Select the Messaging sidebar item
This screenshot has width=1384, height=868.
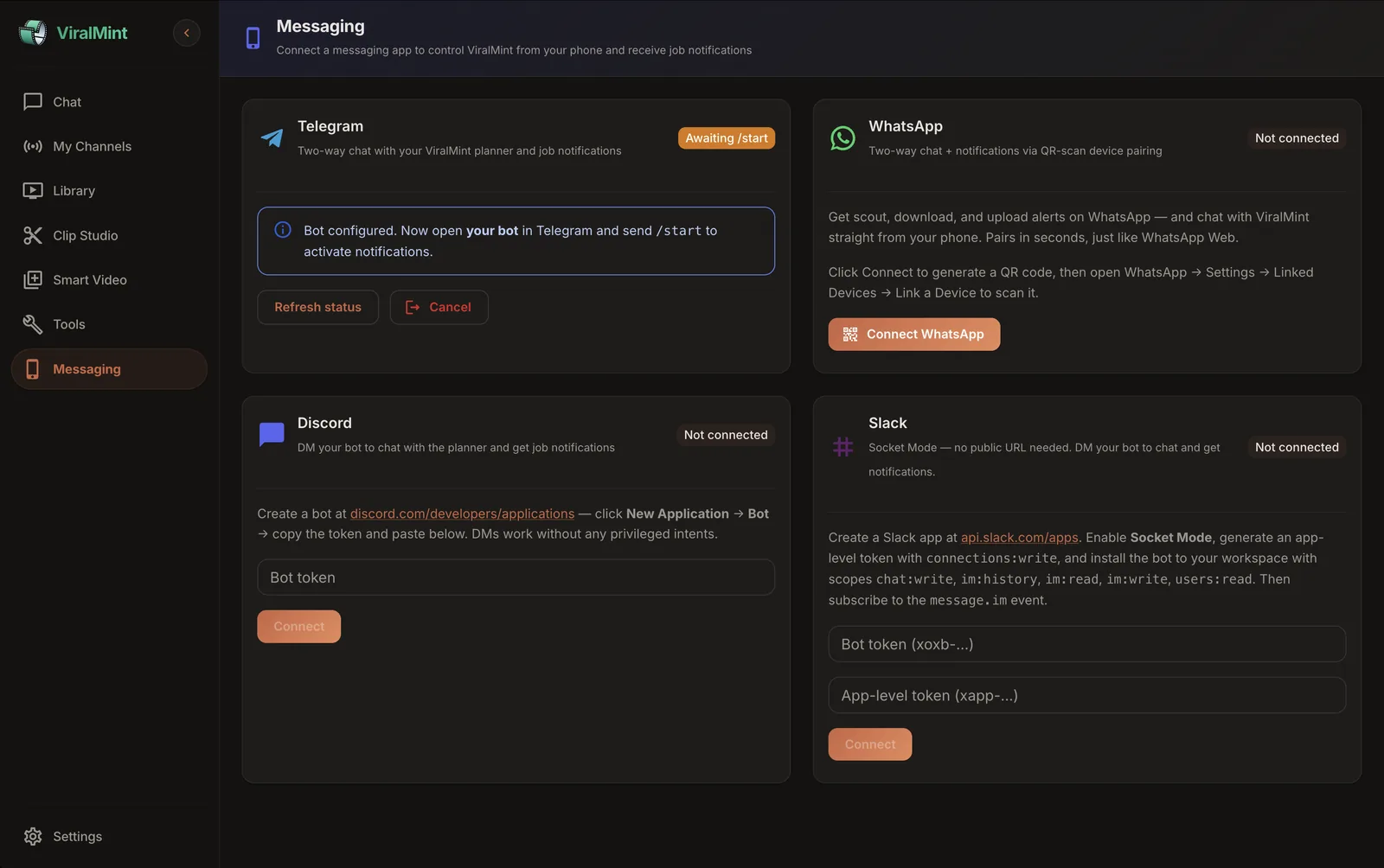109,369
